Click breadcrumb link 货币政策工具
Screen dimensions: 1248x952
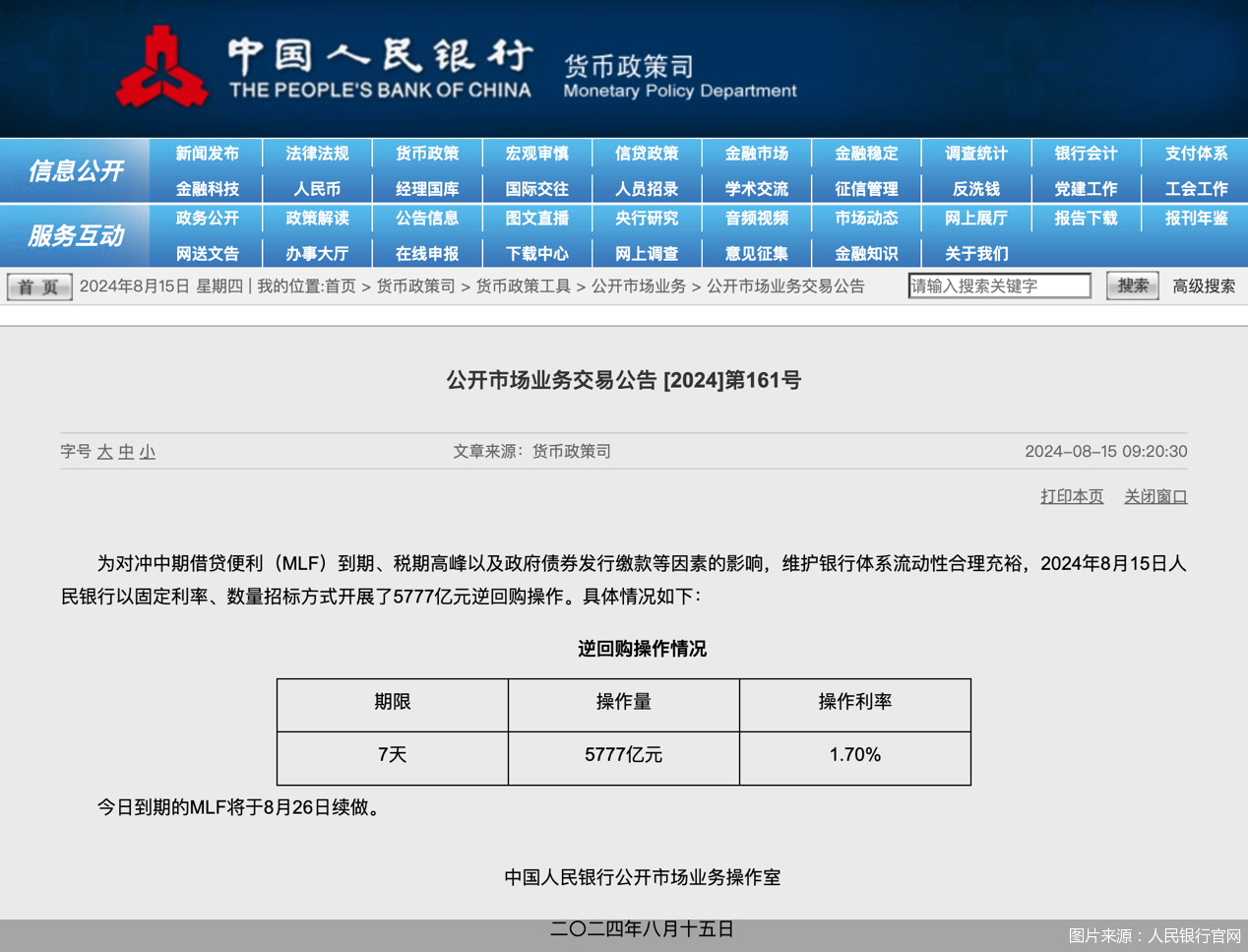pyautogui.click(x=524, y=286)
